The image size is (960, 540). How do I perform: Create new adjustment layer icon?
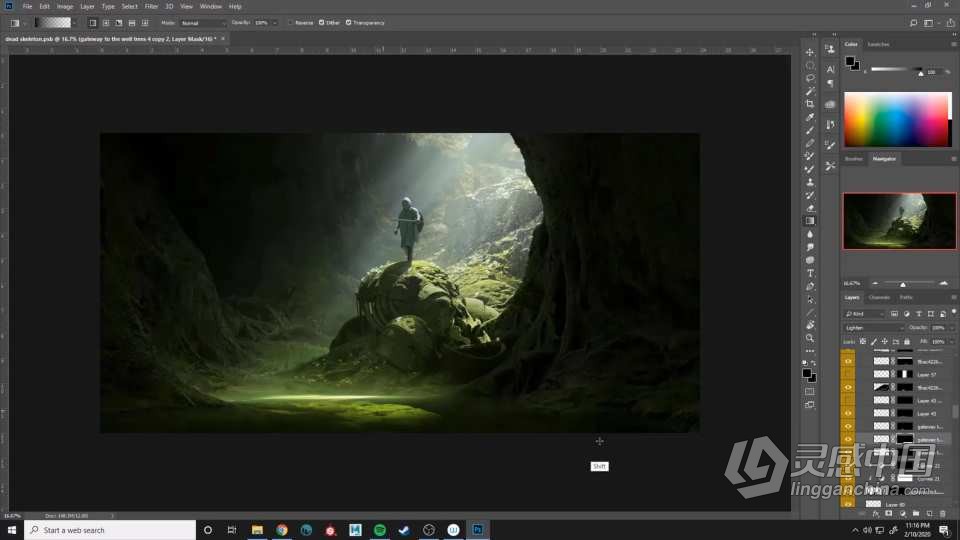pyautogui.click(x=902, y=514)
